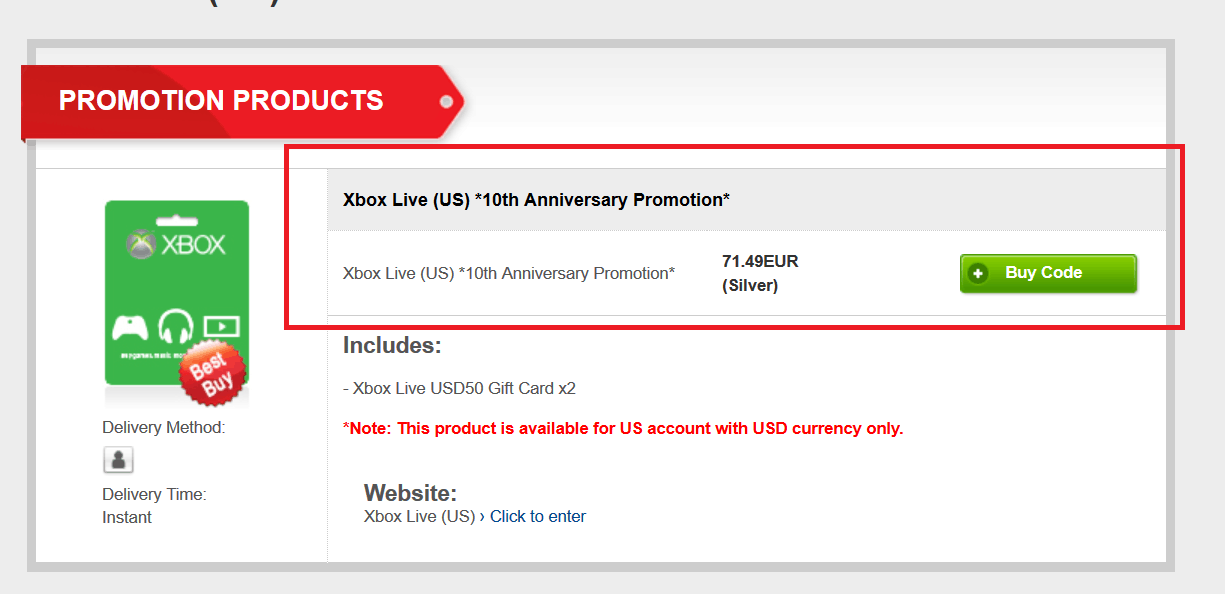This screenshot has width=1225, height=594.
Task: Click the green Buy Code button
Action: point(1048,273)
